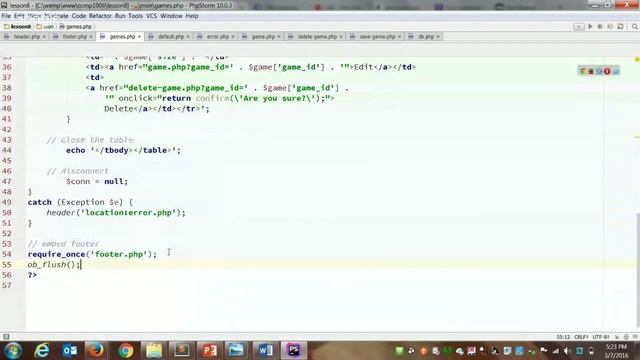Switch to the default.php tab
640x360 pixels.
168,37
